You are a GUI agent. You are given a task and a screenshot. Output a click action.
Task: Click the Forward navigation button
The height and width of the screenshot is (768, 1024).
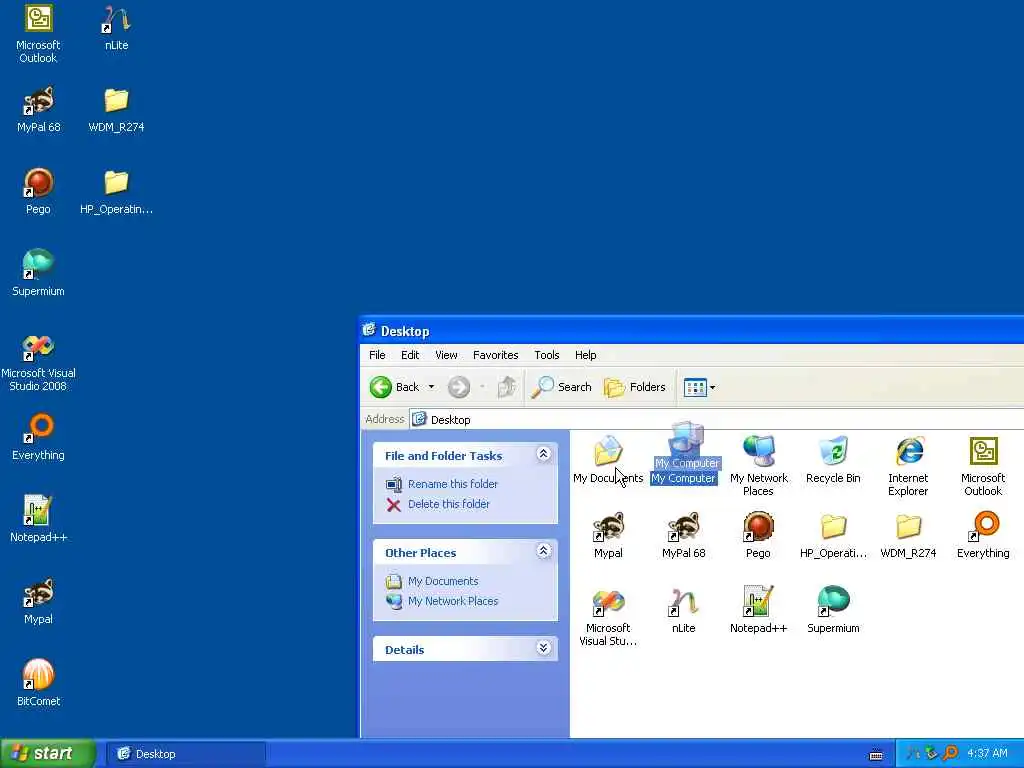click(458, 387)
